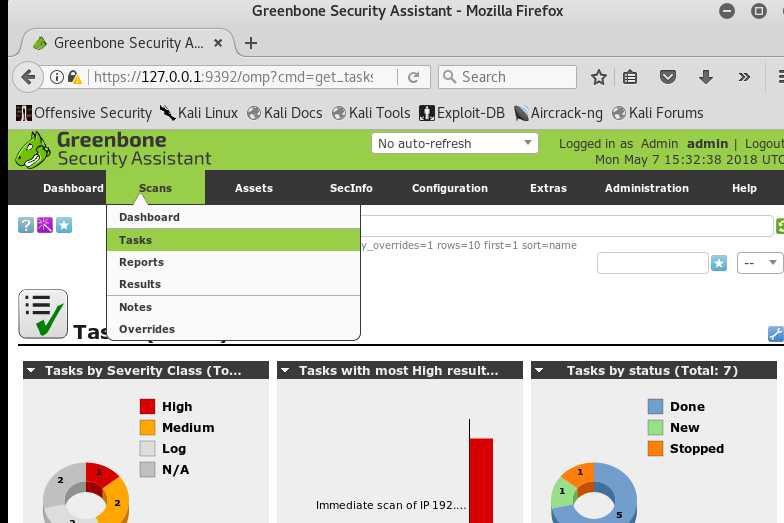The image size is (784, 523).
Task: Click the Medium orange legend swatch
Action: click(148, 428)
